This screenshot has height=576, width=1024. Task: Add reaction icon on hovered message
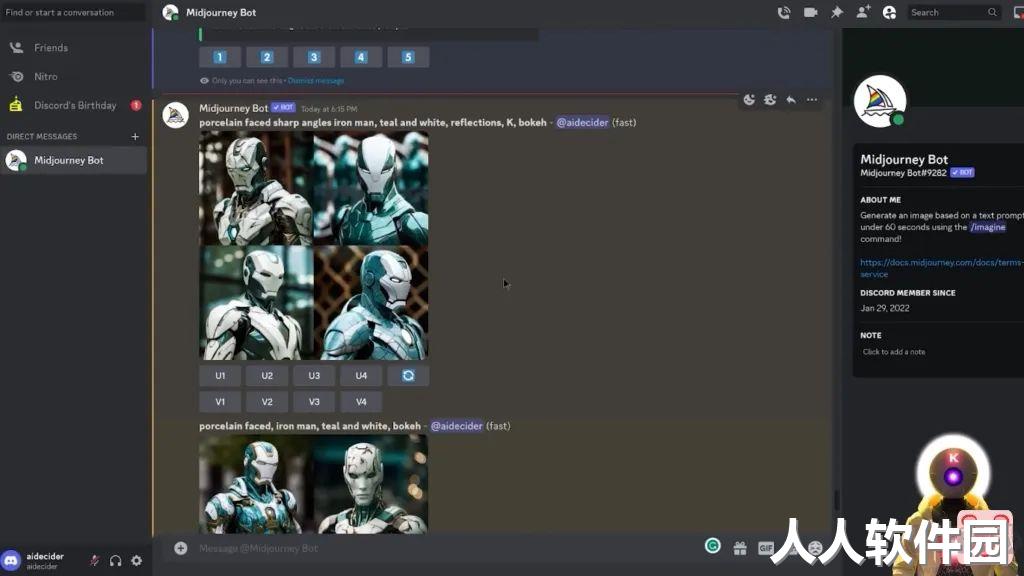(749, 100)
